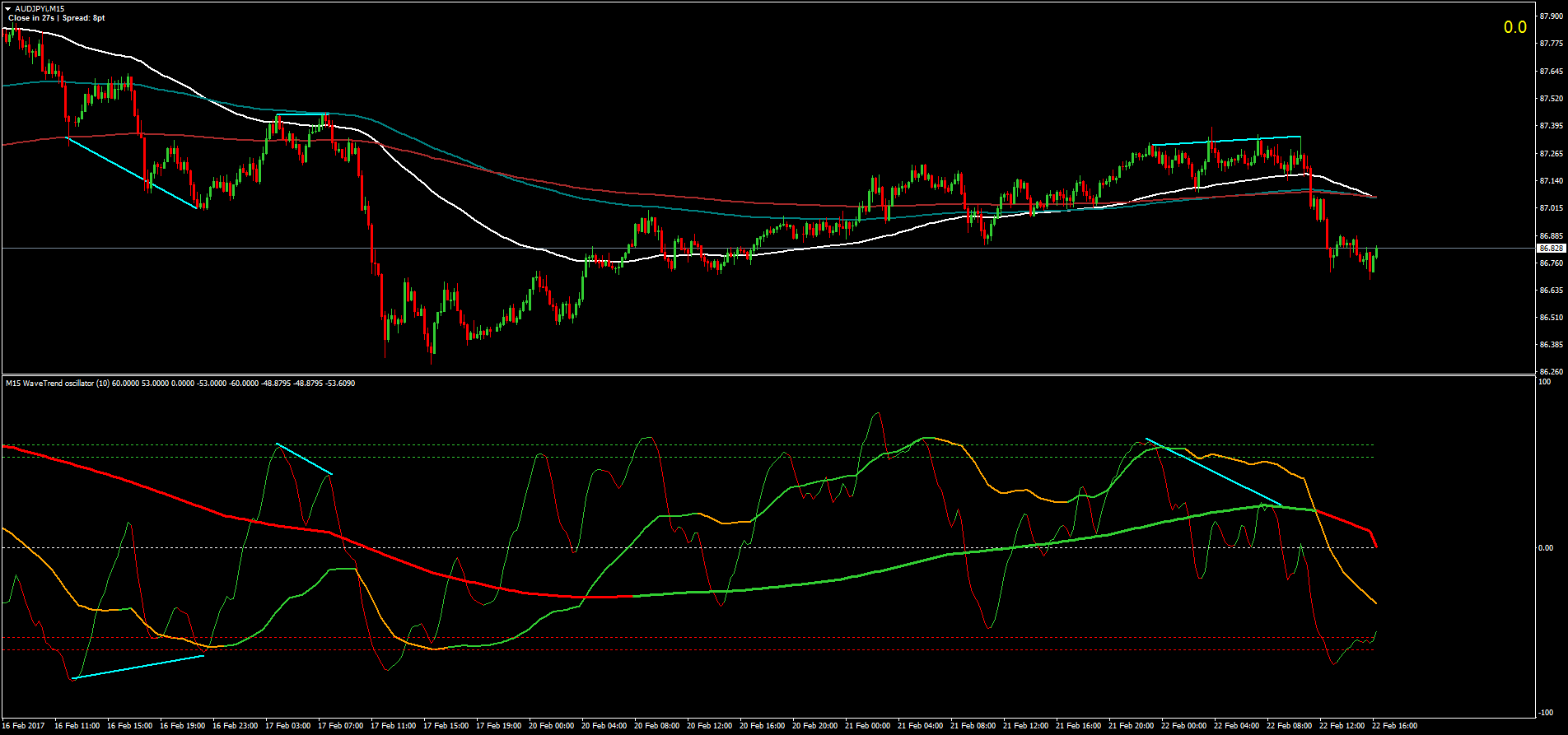Click the '22 Feb 12:00' time label
Viewport: 1568px width, 735px height.
1342,726
